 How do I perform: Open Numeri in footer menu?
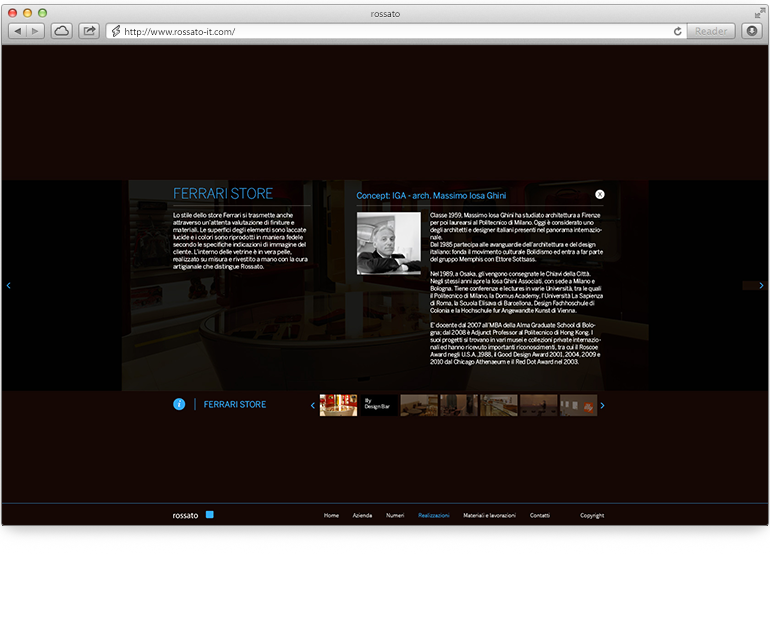point(395,515)
